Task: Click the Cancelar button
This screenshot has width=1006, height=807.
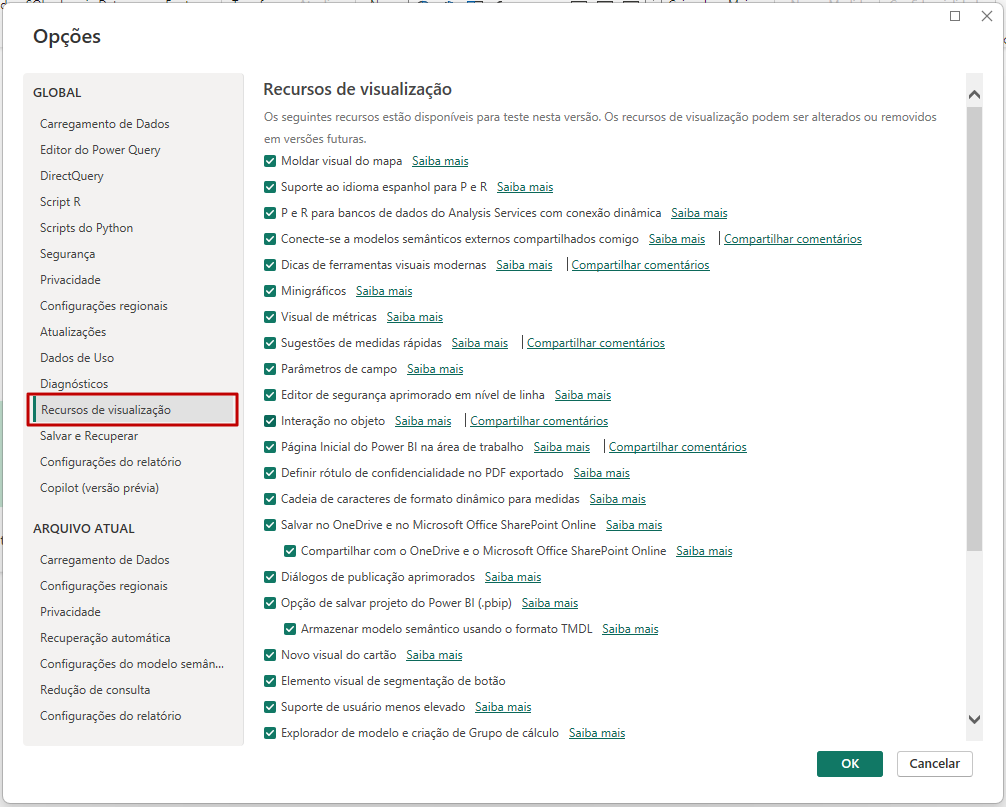Action: coord(935,764)
